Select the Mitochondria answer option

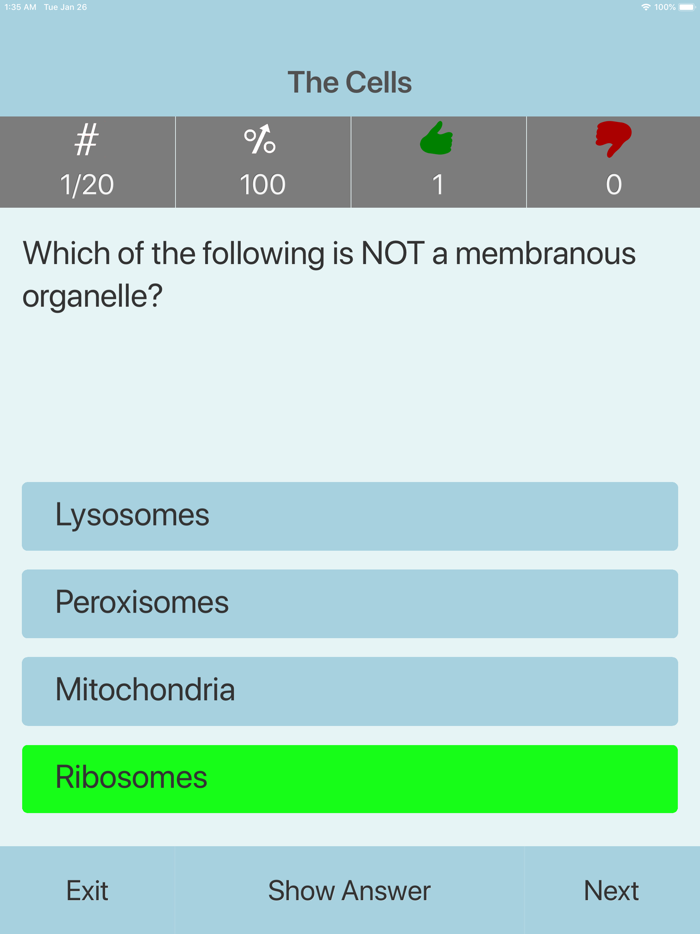pyautogui.click(x=349, y=691)
